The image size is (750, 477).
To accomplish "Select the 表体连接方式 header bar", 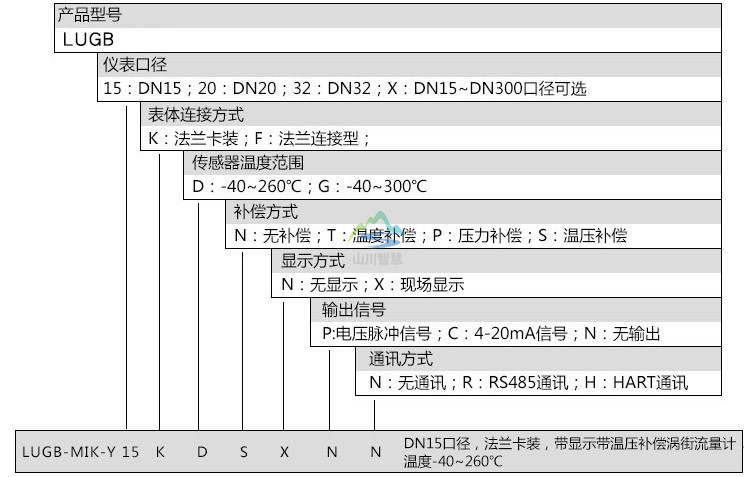I will pos(430,114).
